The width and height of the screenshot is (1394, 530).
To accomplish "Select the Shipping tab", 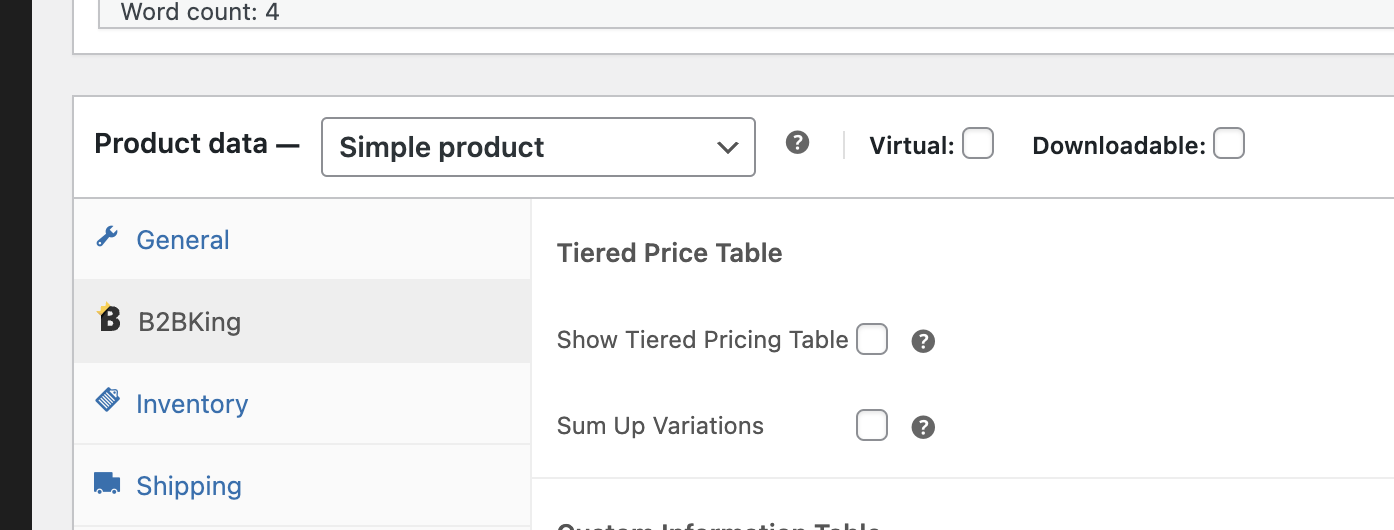I will tap(189, 486).
